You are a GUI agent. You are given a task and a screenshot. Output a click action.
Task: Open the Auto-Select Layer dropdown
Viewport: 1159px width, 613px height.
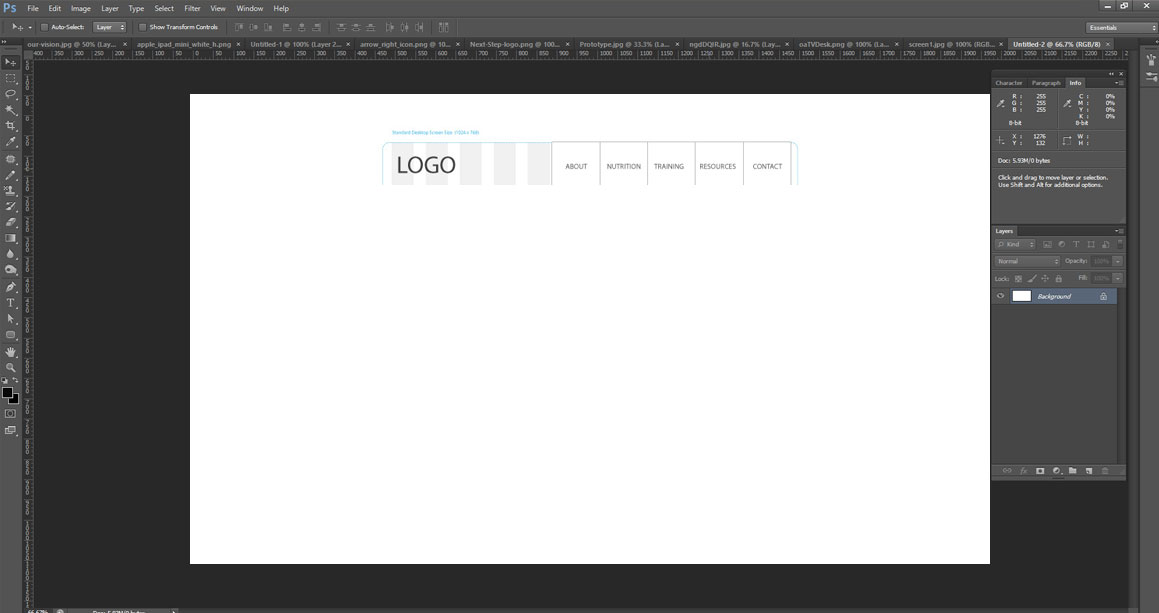pos(109,27)
